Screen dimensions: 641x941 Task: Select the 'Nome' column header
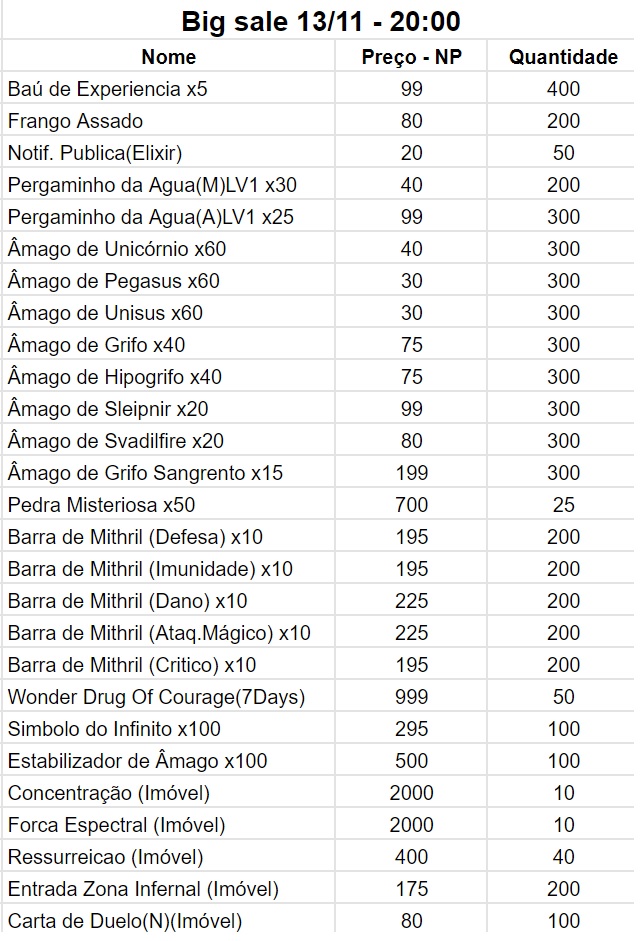[x=168, y=57]
